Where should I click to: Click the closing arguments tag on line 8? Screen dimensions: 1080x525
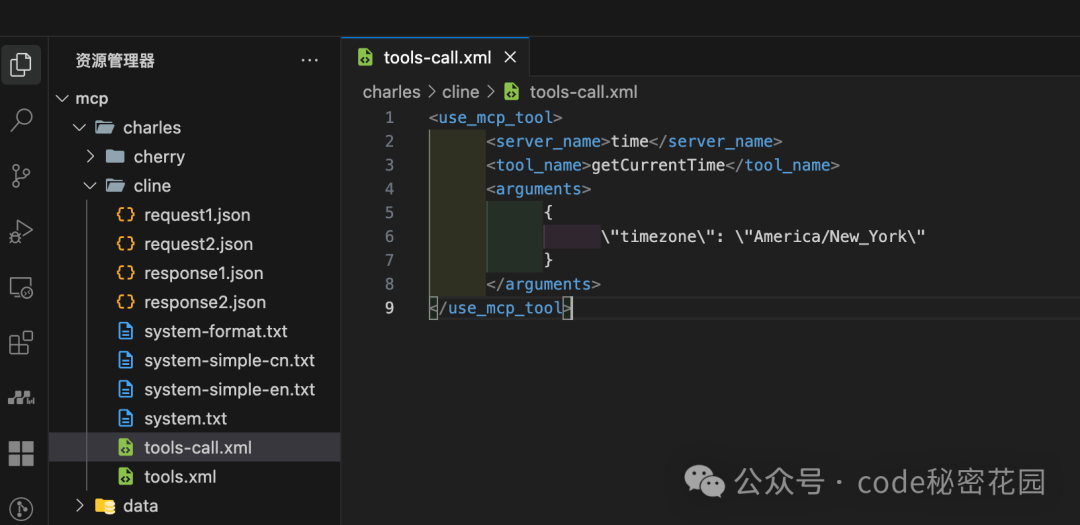543,284
